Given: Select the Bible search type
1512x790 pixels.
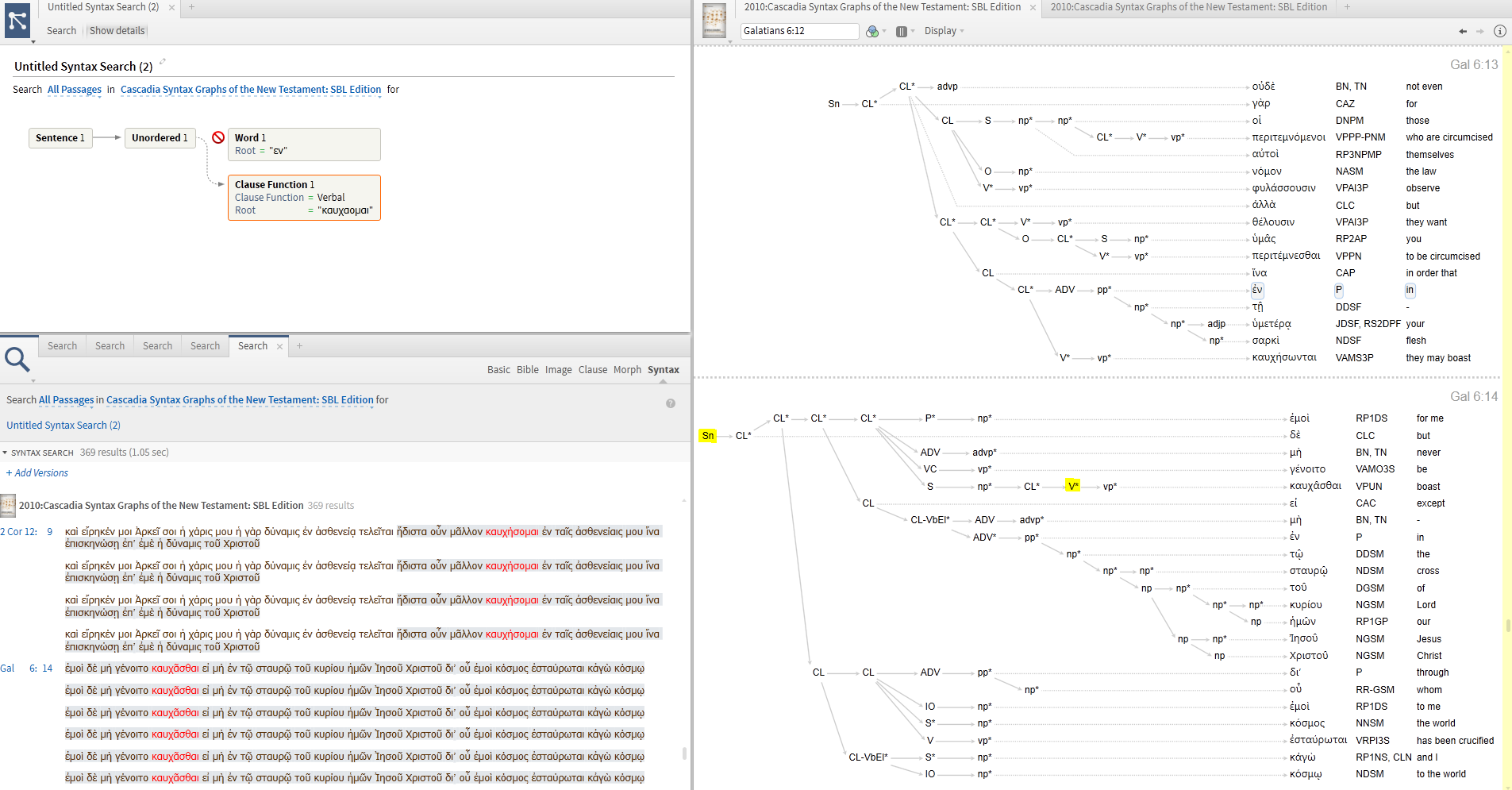Looking at the screenshot, I should tap(527, 370).
